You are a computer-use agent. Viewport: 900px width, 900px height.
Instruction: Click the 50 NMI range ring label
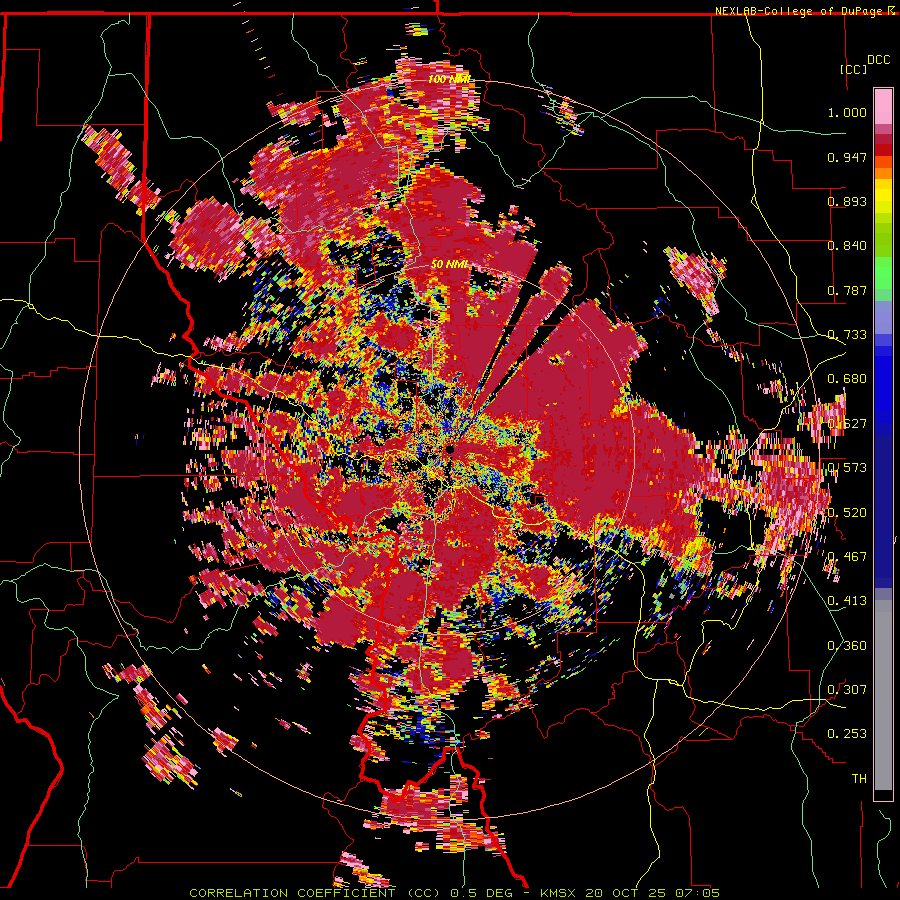point(449,265)
